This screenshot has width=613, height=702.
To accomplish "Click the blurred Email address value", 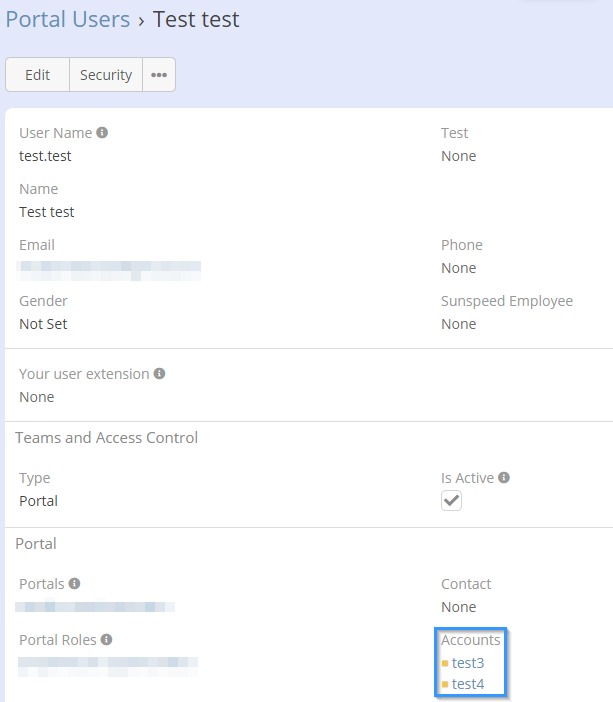I will [x=110, y=268].
